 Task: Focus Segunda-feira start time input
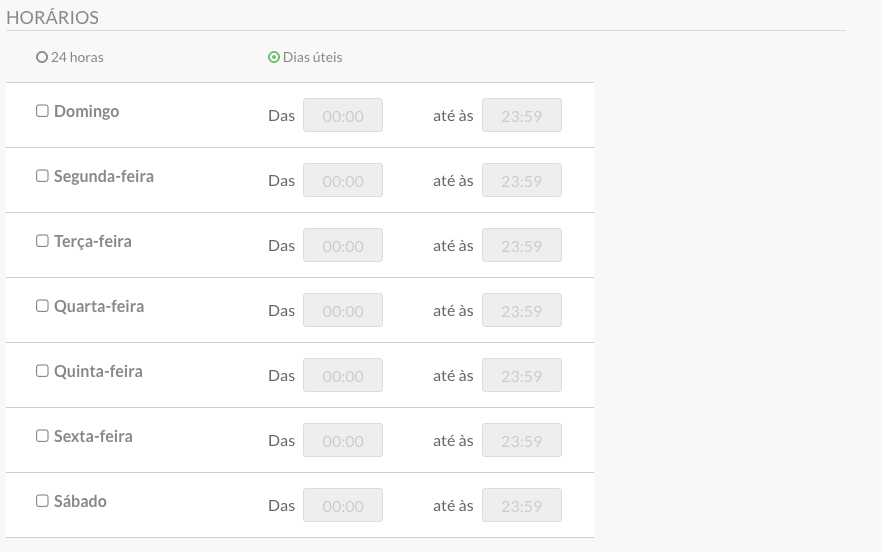pyautogui.click(x=343, y=180)
